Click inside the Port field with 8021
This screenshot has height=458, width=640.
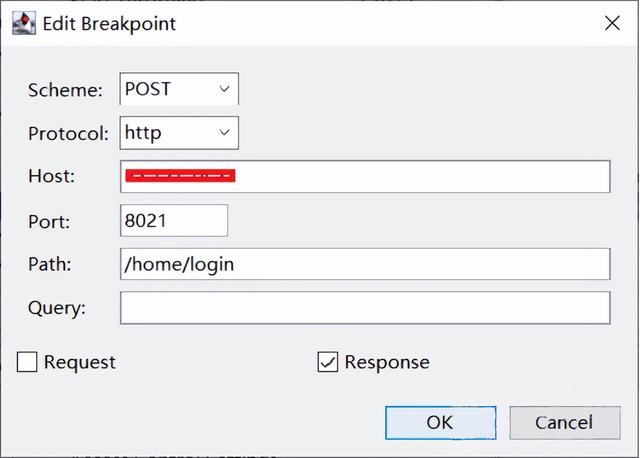(174, 220)
